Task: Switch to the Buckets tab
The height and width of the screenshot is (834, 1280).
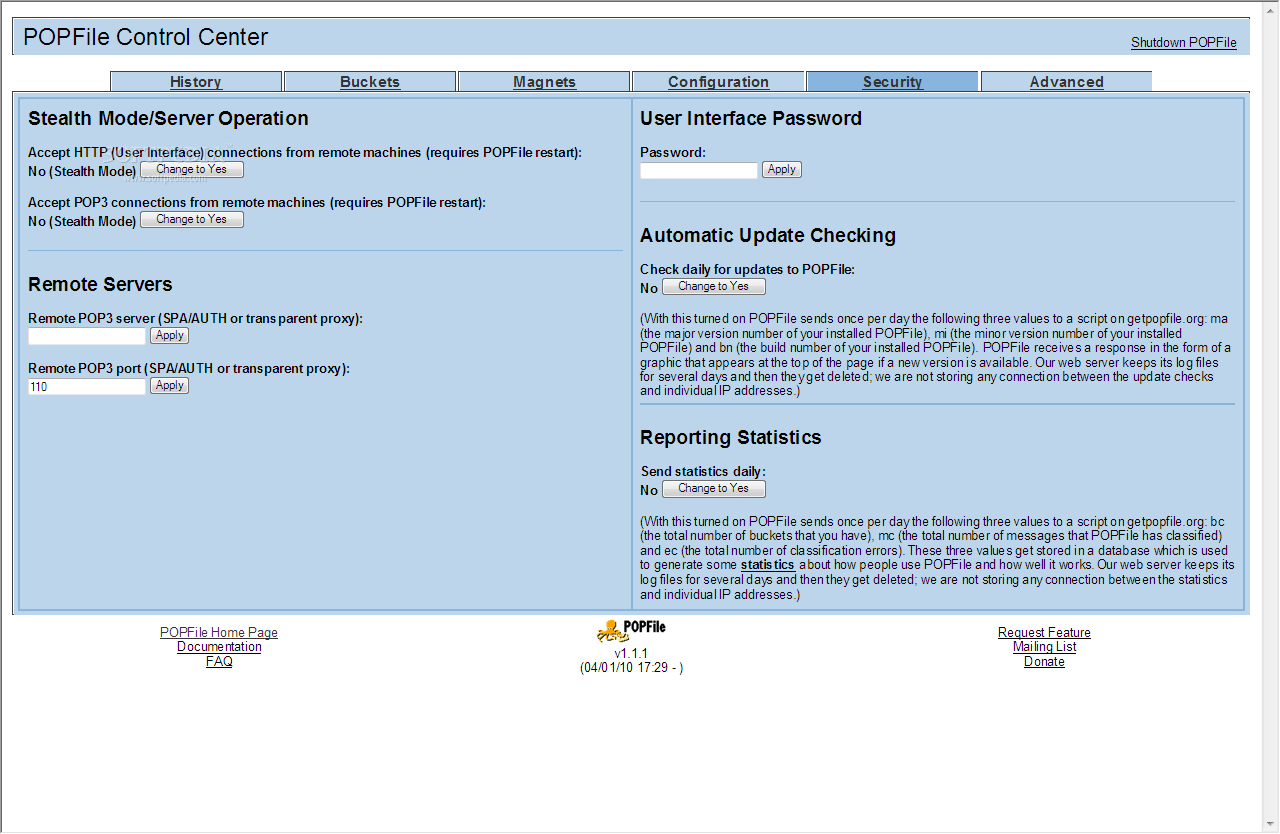Action: tap(370, 82)
